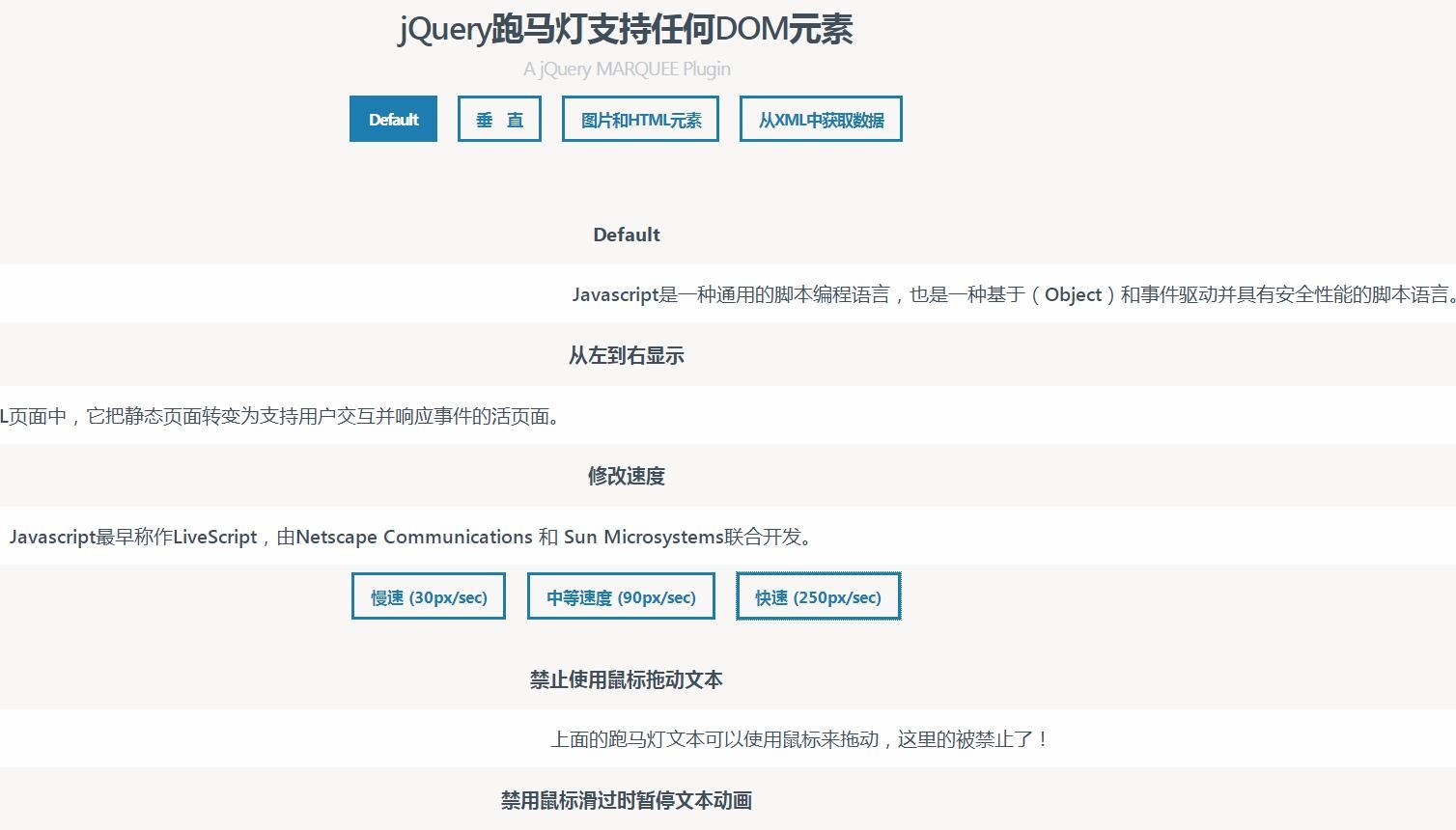This screenshot has height=830, width=1456.
Task: Click the 从左到右显示 heading
Action: [626, 355]
